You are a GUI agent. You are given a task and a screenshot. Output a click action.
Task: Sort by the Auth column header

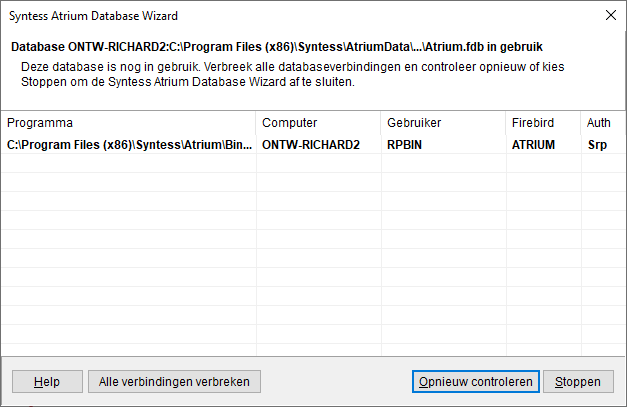[x=603, y=123]
